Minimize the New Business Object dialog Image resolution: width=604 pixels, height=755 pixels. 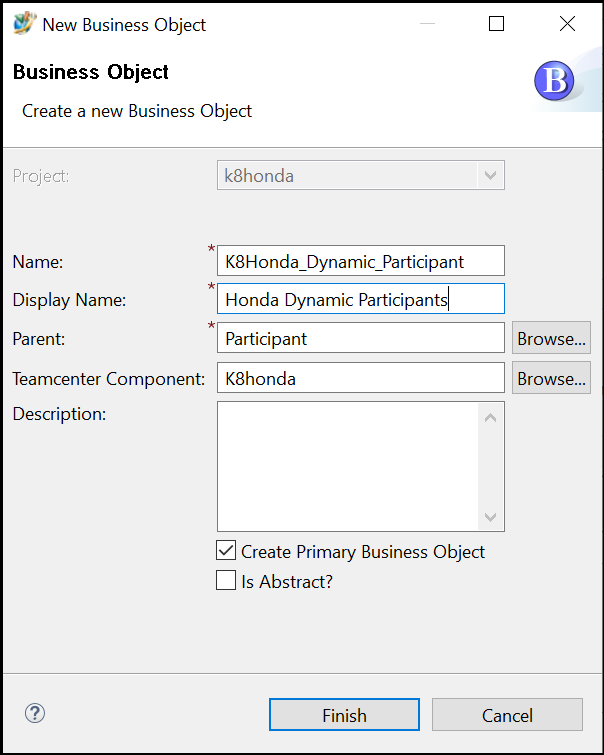[425, 24]
